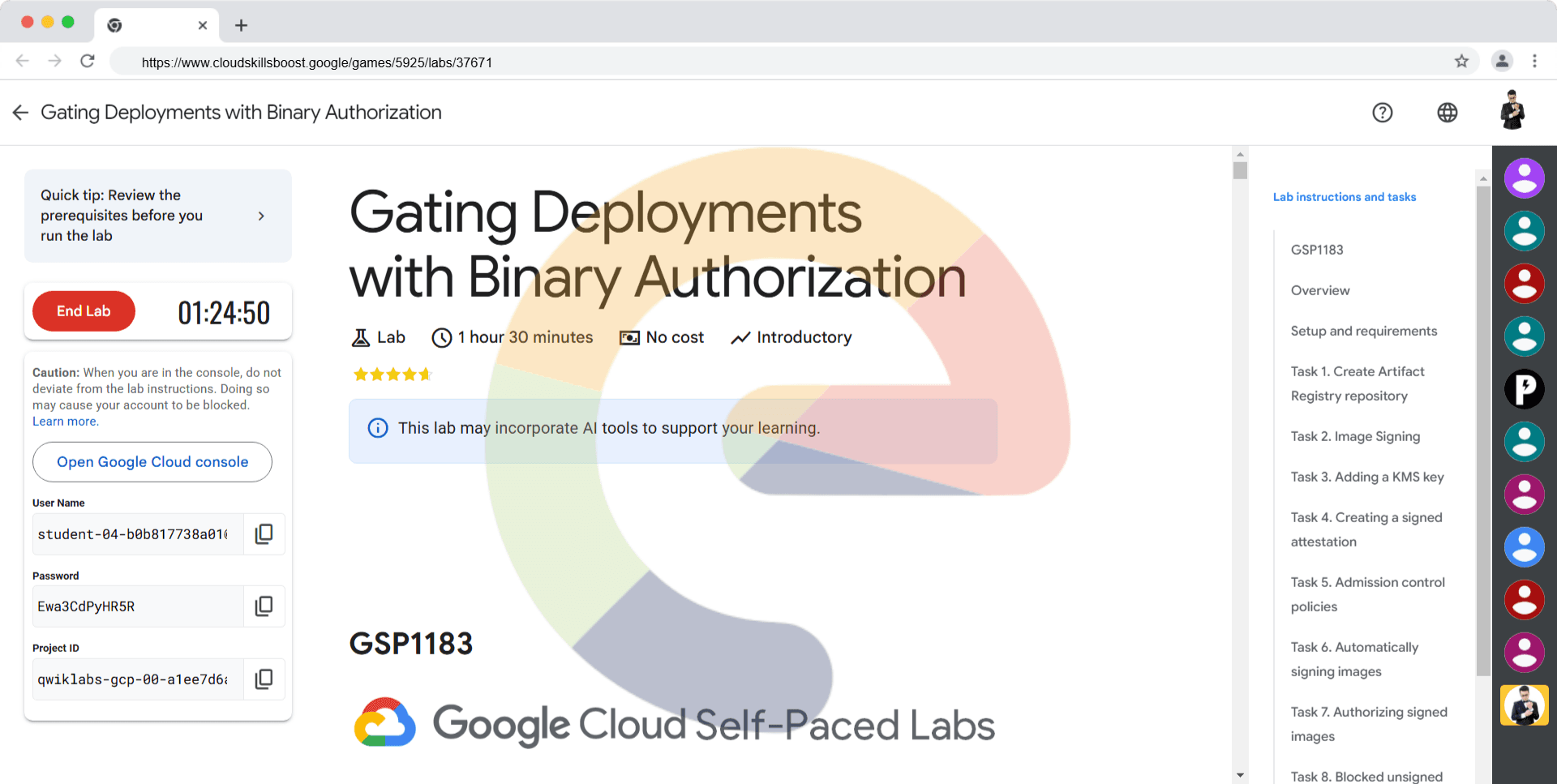Open the language globe selector
The height and width of the screenshot is (784, 1557).
coord(1447,113)
